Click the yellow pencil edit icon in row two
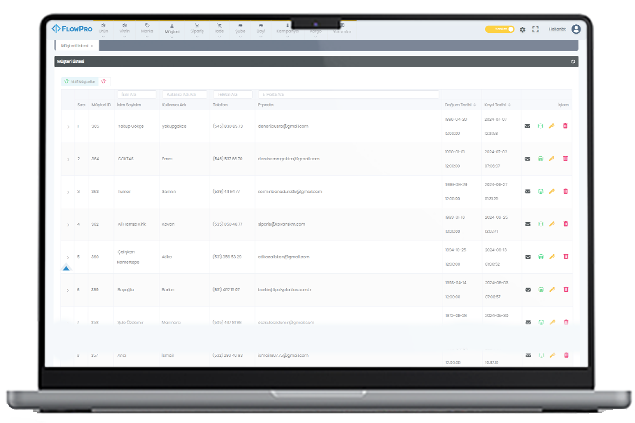This screenshot has width=635, height=423. click(552, 158)
